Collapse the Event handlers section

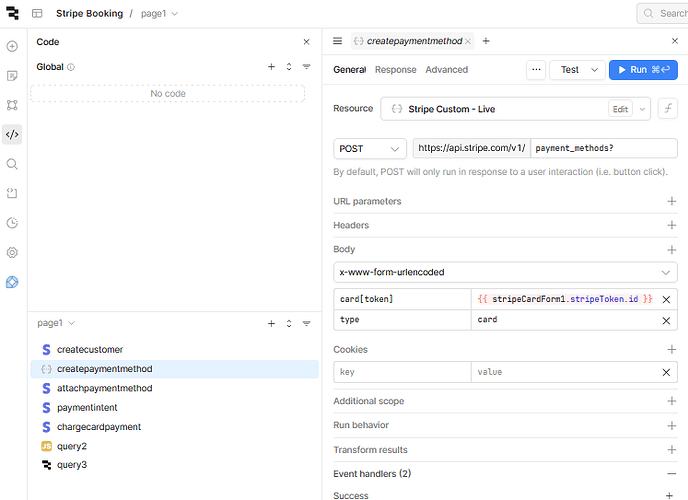pos(671,474)
